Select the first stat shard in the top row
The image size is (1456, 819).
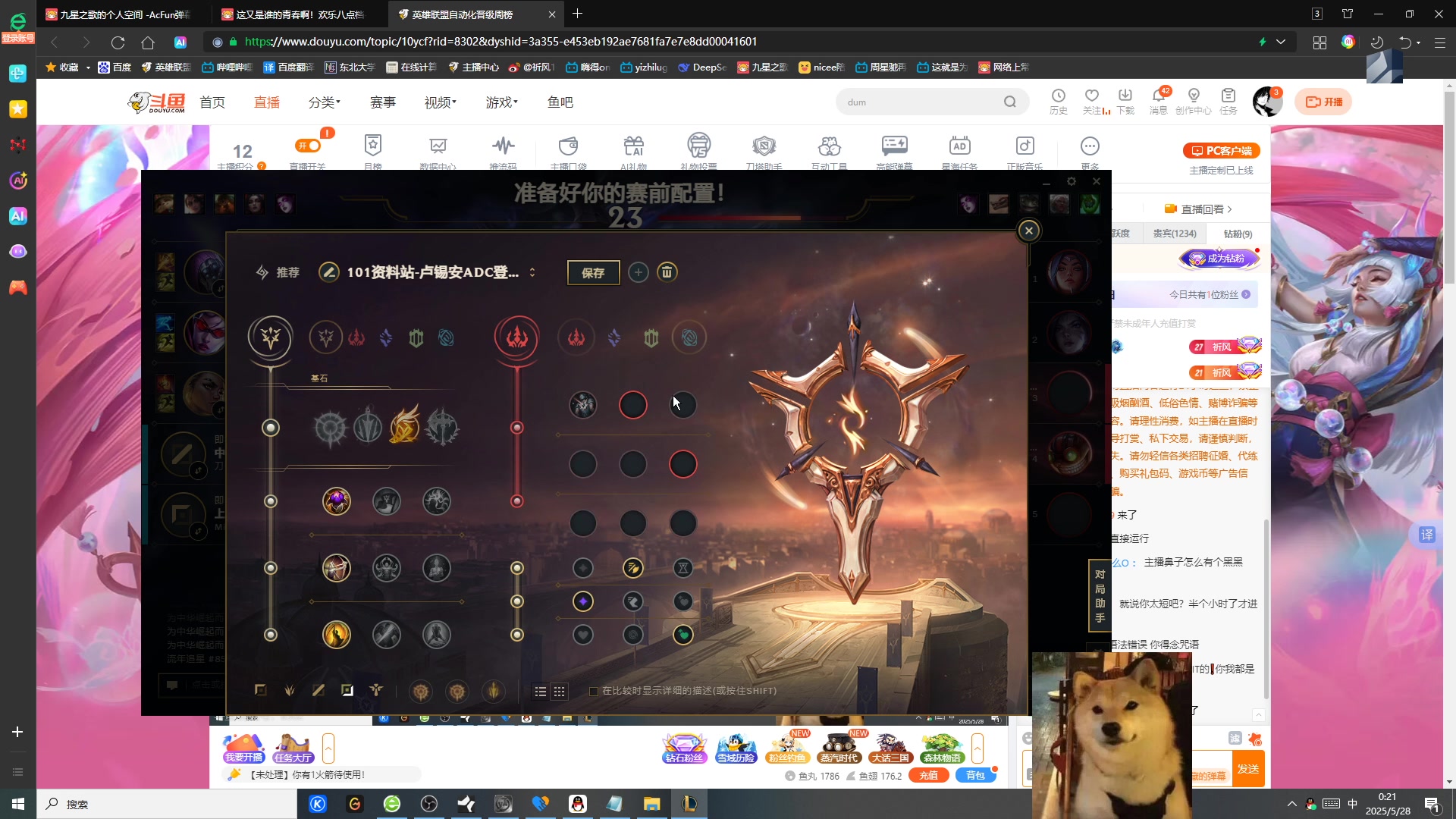[583, 568]
